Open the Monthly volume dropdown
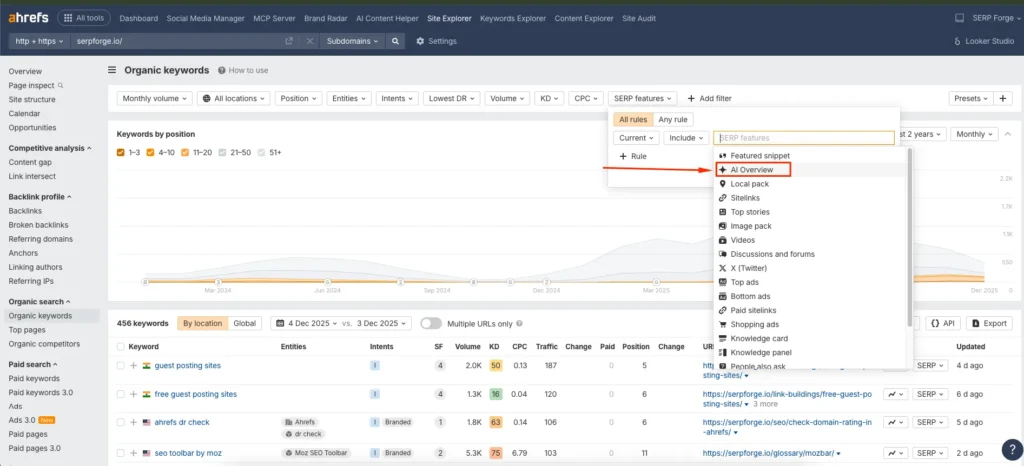Viewport: 1024px width, 466px height. 154,98
